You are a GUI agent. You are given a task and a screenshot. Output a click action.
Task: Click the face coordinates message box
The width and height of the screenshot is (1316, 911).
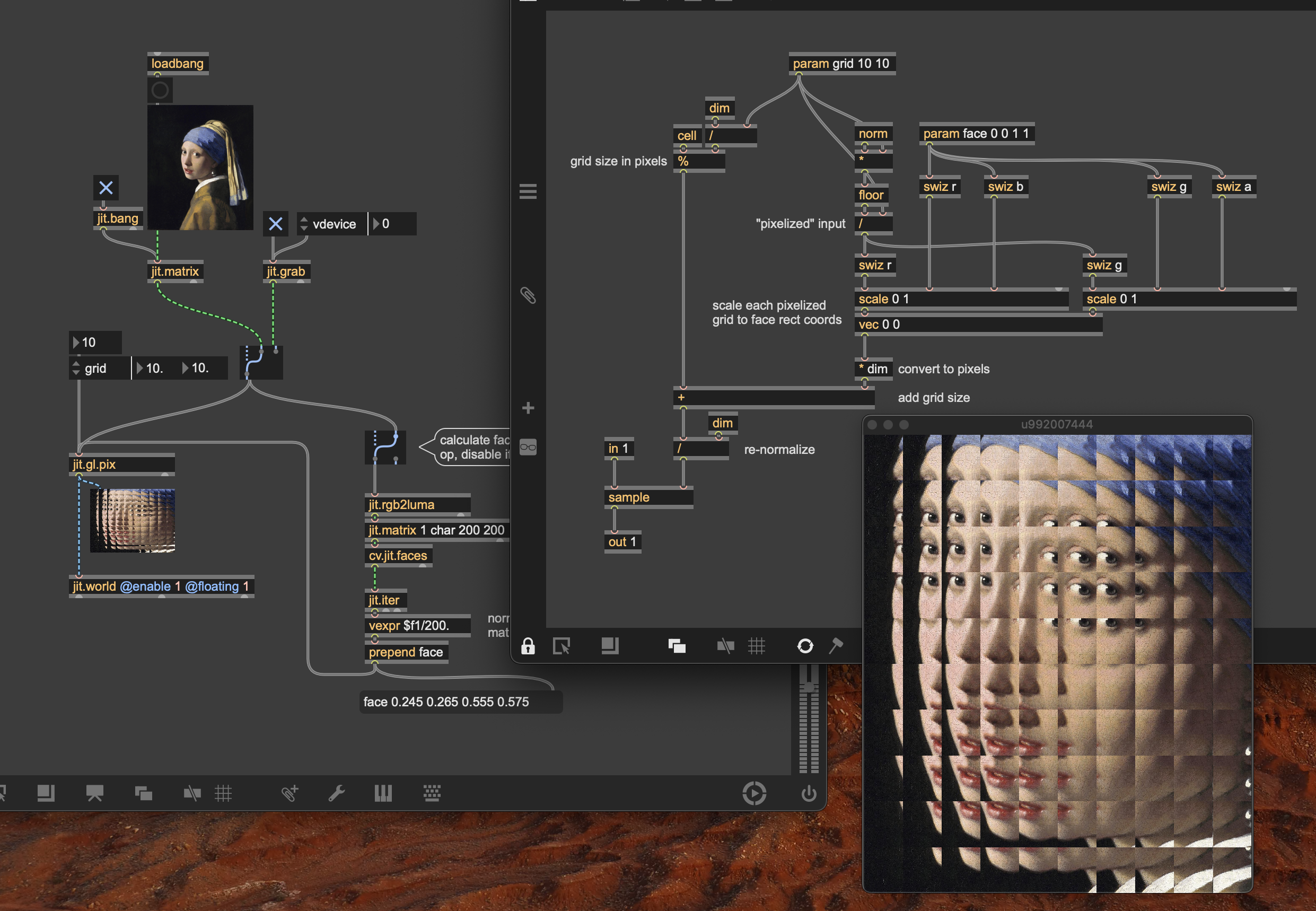point(461,702)
